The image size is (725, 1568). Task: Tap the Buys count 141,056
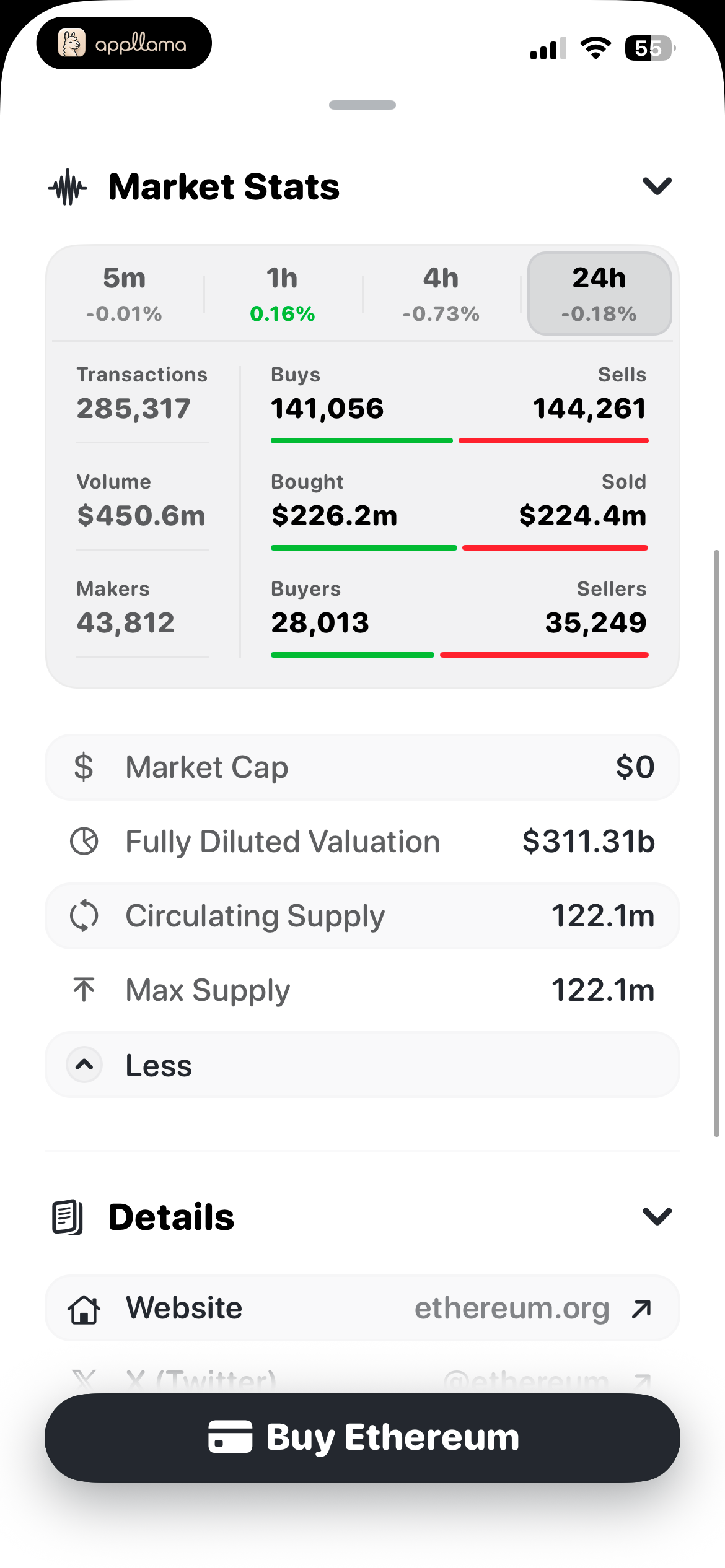327,409
